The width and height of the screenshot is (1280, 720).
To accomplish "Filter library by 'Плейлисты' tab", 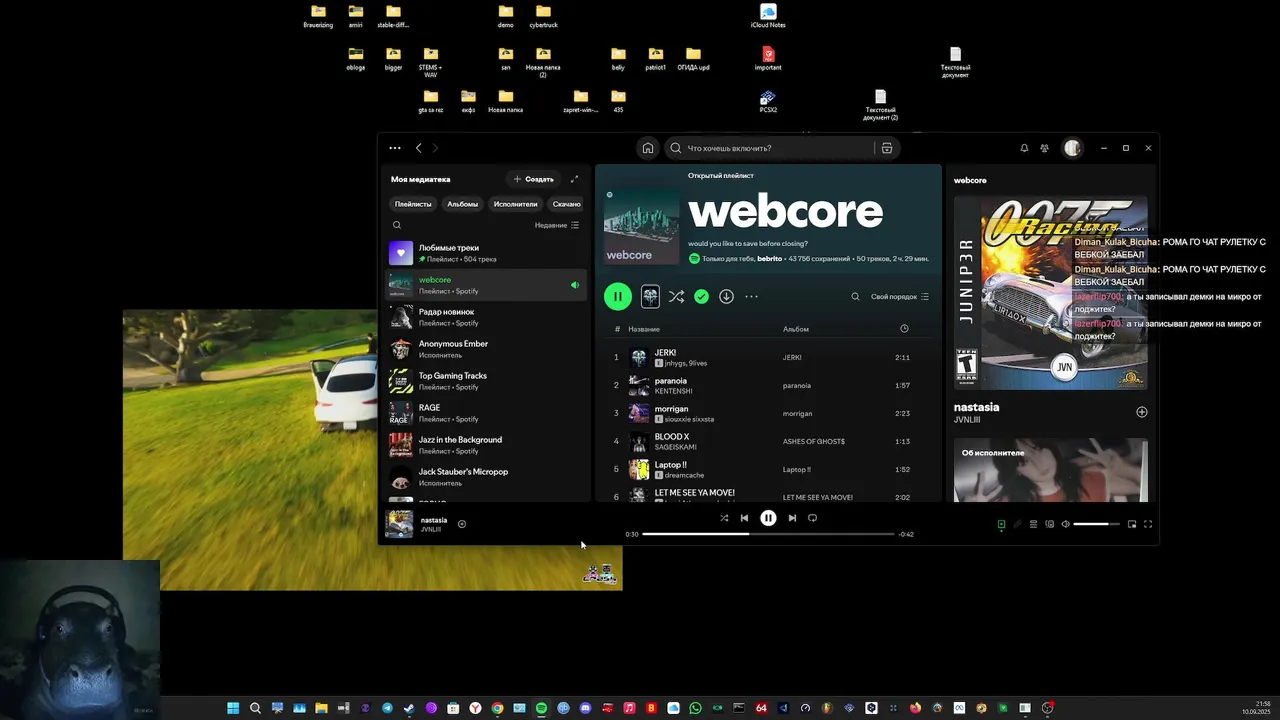I will (413, 204).
